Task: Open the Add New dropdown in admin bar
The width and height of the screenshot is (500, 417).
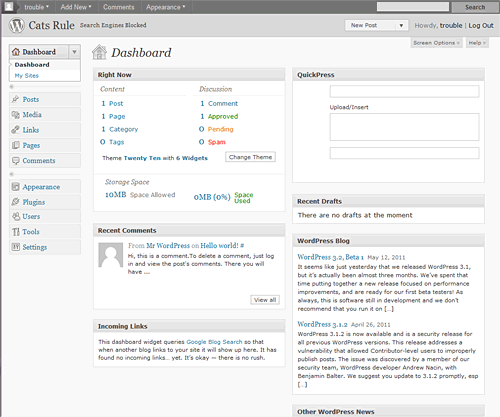Action: (76, 7)
